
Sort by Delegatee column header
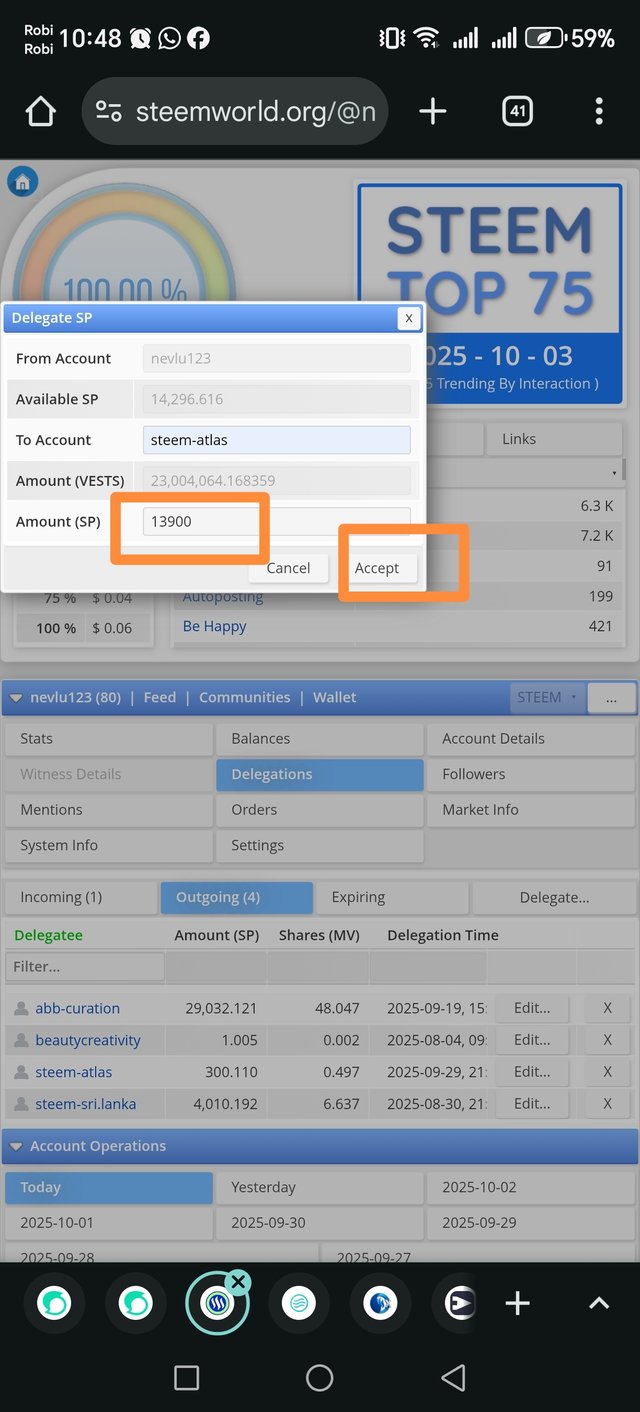[49, 935]
